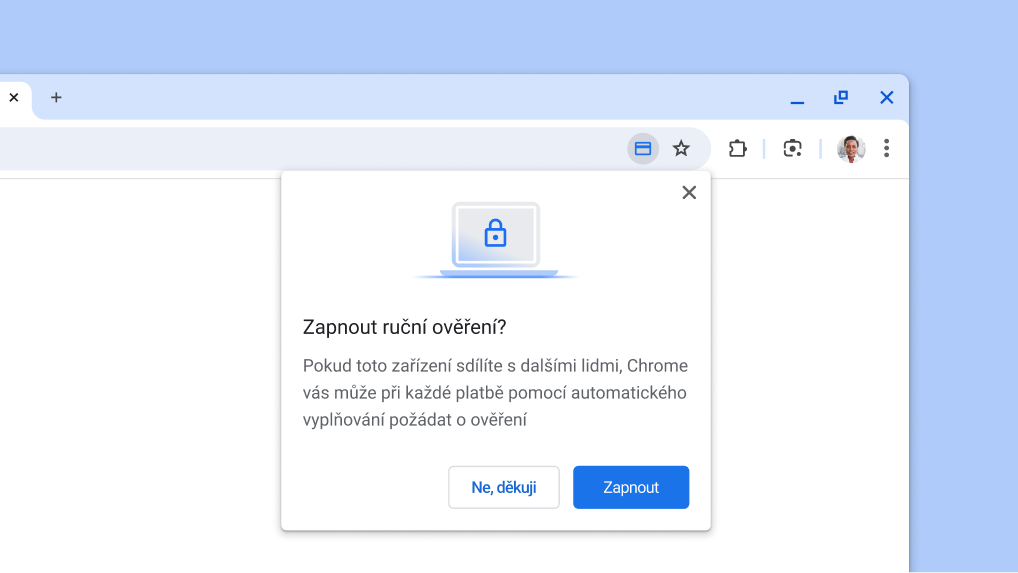
Task: Open the Google Lens screen search icon
Action: pos(792,149)
